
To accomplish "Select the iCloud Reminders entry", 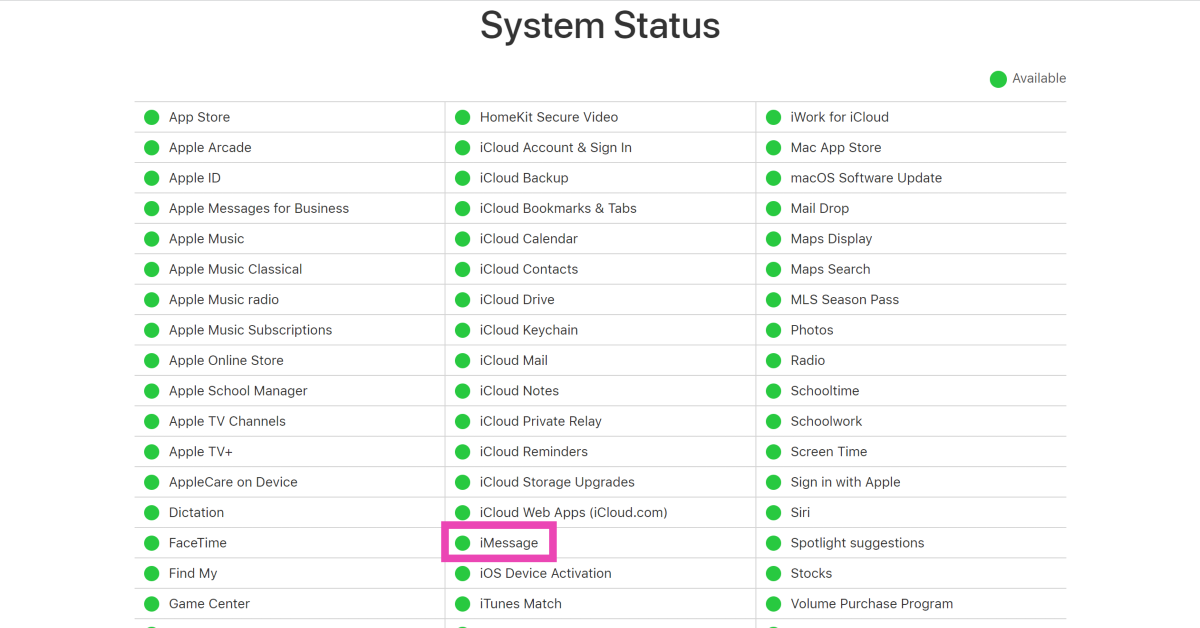I will pos(534,452).
